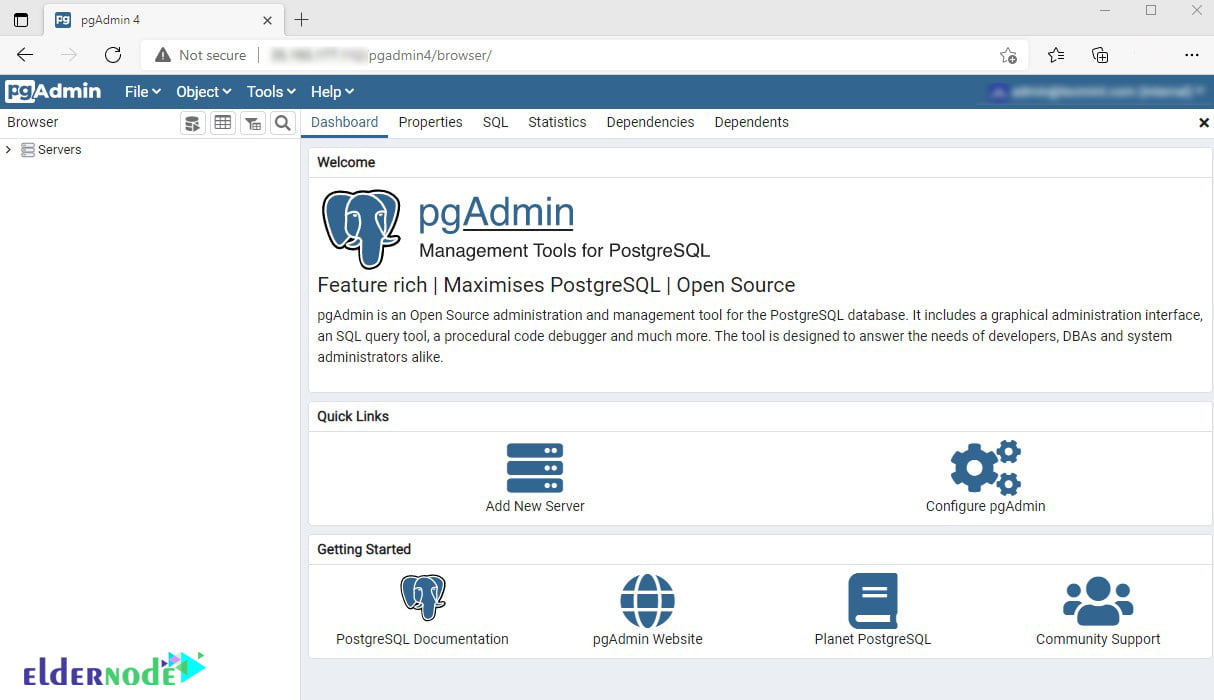Viewport: 1214px width, 700px height.
Task: Click 'Management Tools for PostgreSQL' text
Action: 564,251
